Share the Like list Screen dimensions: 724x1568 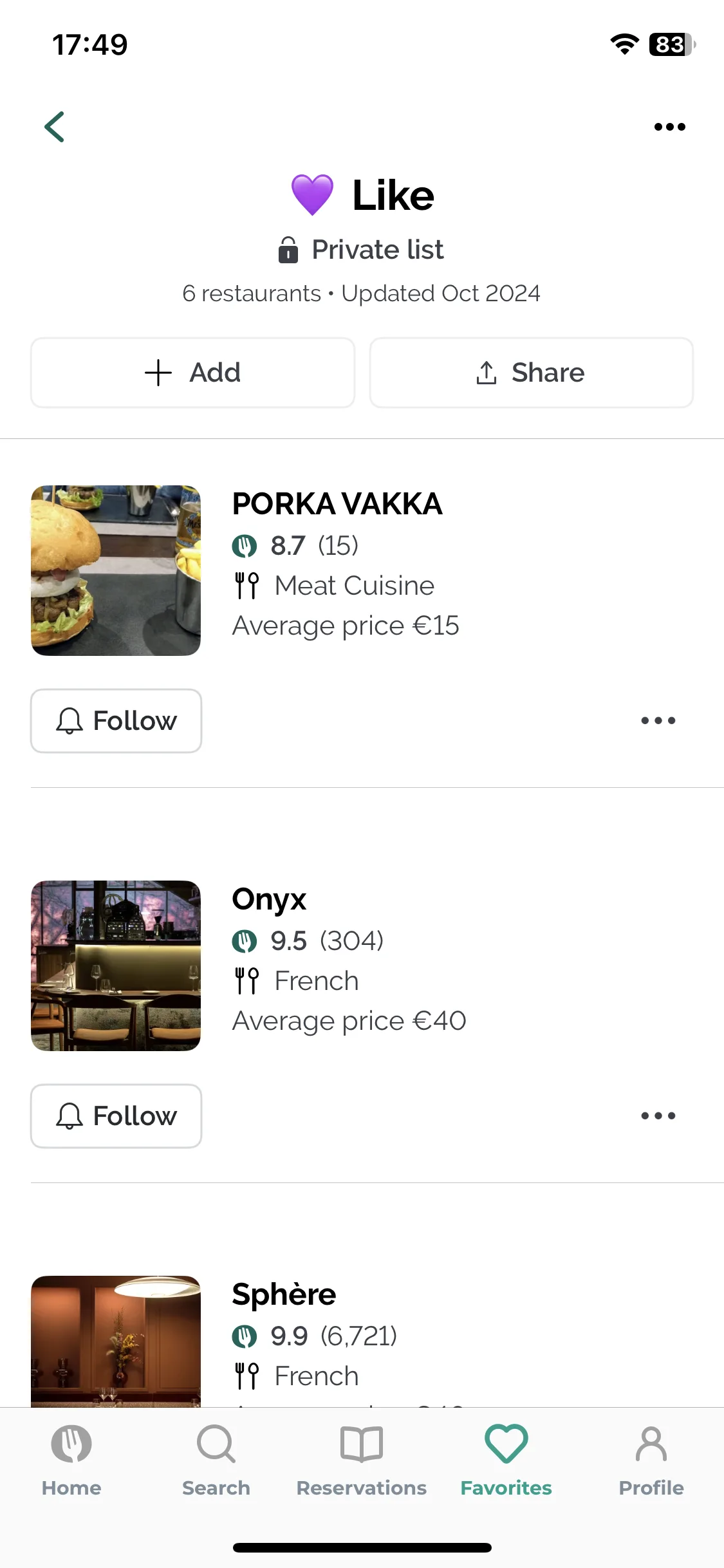(x=532, y=373)
